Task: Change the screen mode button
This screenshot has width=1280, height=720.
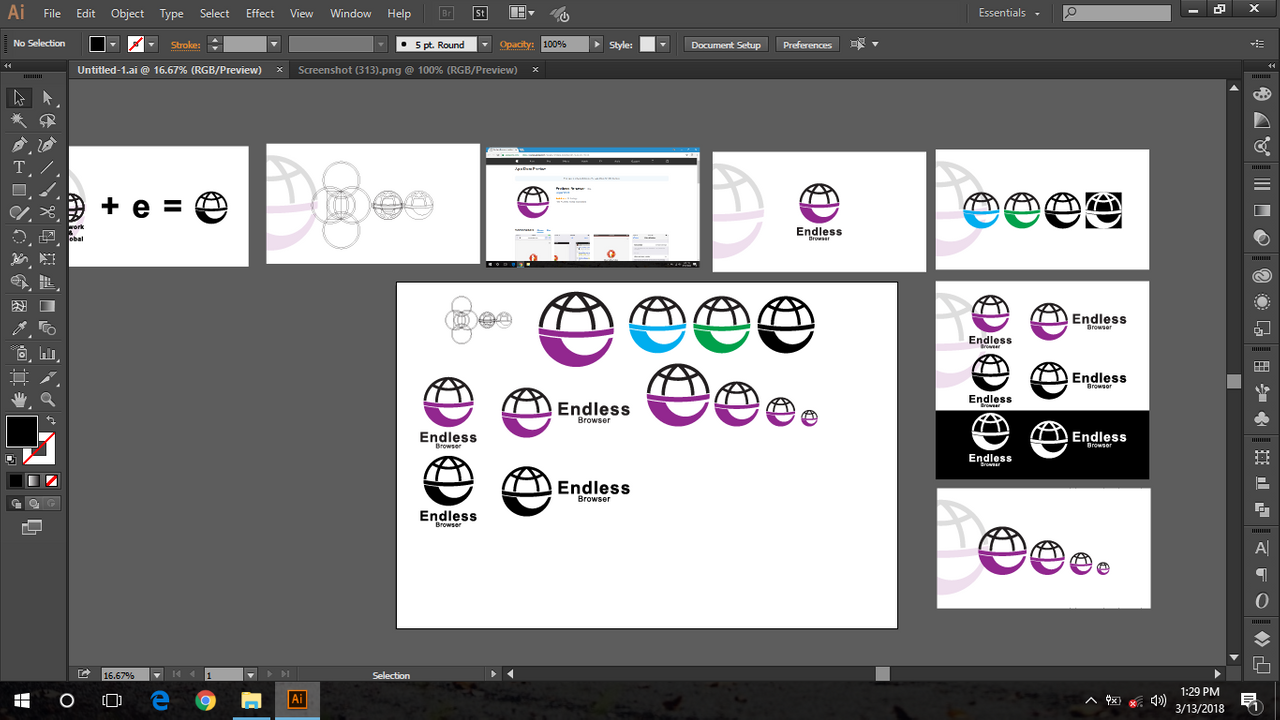Action: tap(33, 527)
